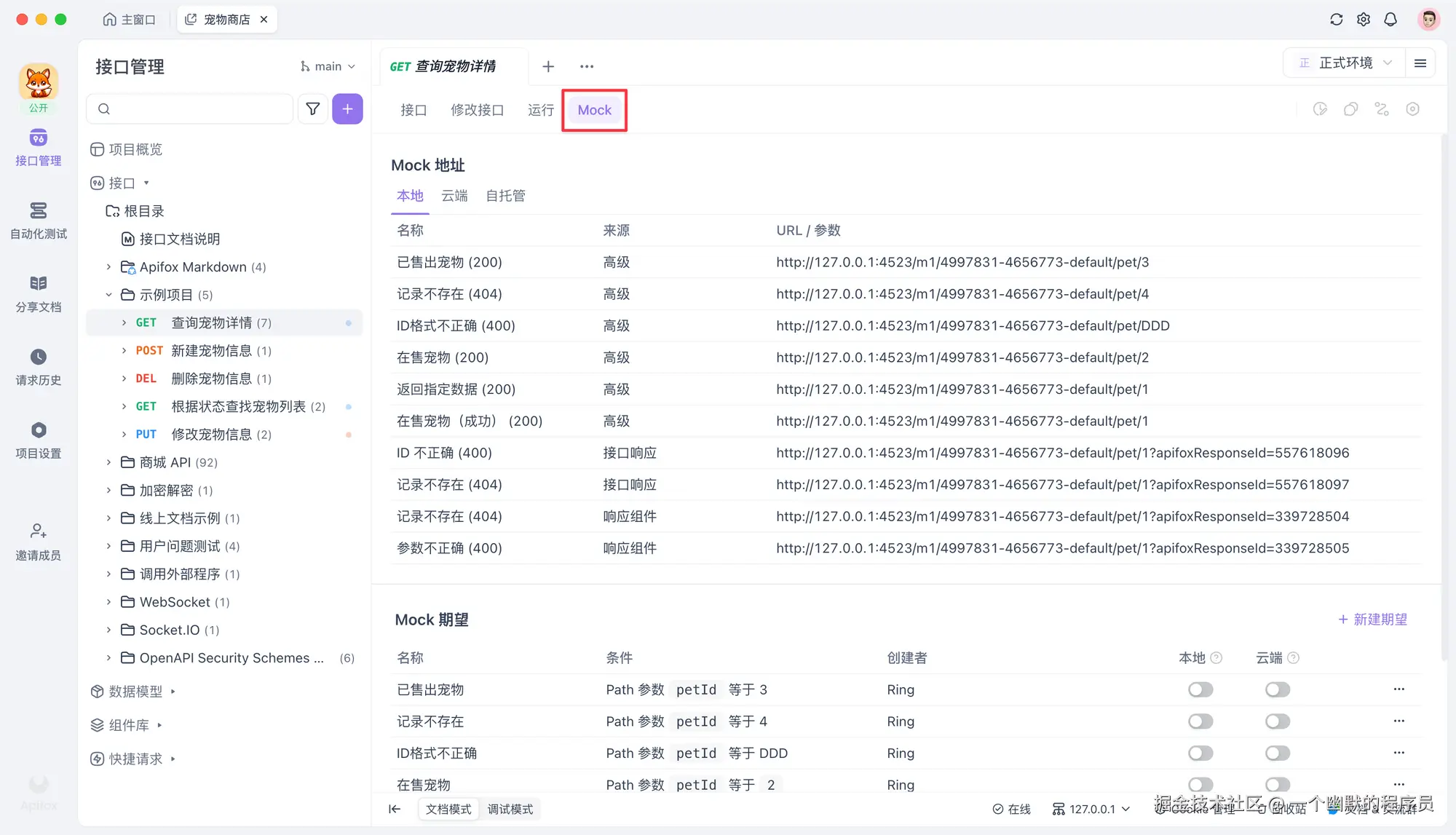Enable local mock for 已售出宠物 expectation
Image resolution: width=1456 pixels, height=835 pixels.
(1200, 689)
